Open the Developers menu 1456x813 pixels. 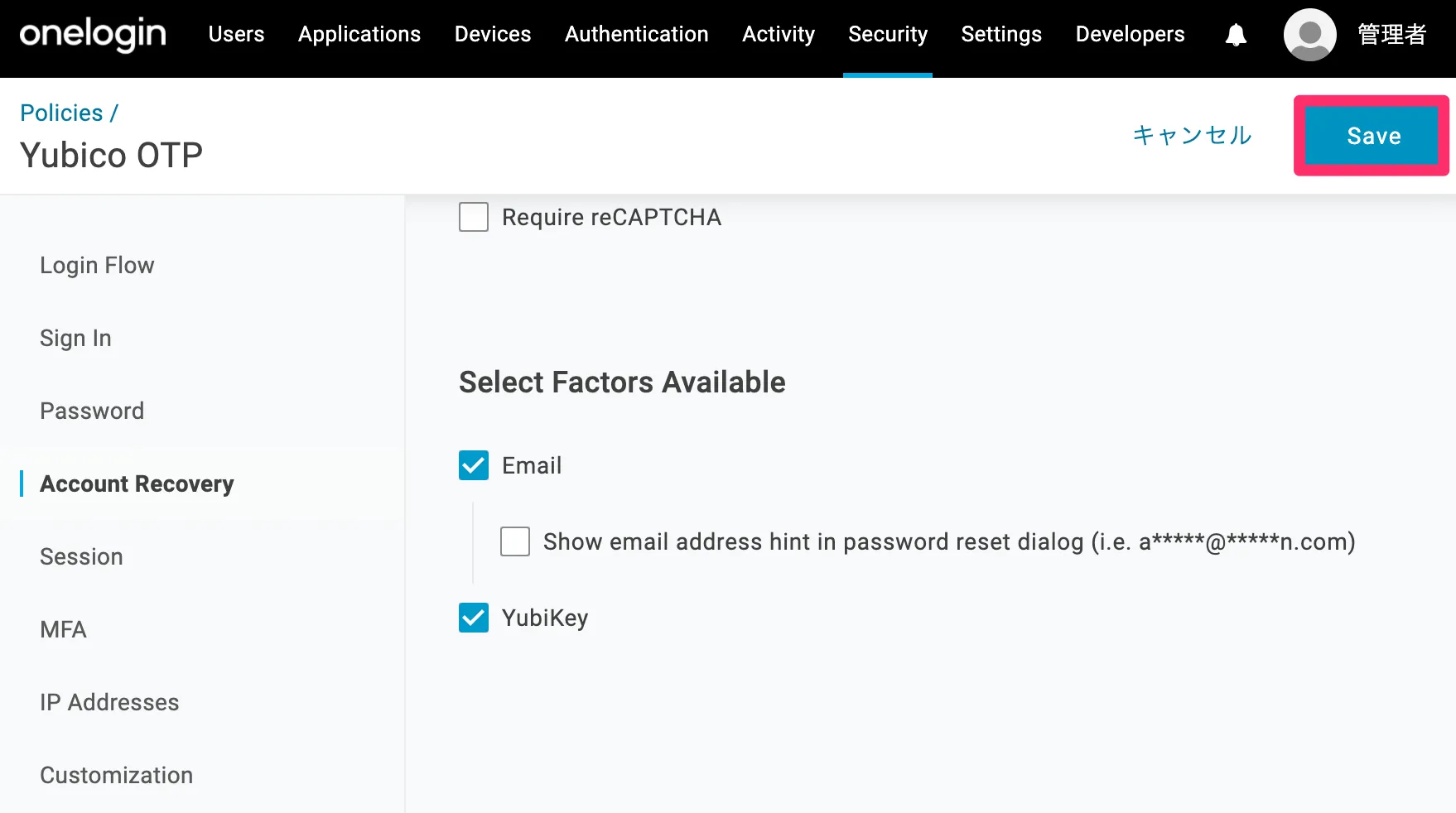coord(1130,34)
